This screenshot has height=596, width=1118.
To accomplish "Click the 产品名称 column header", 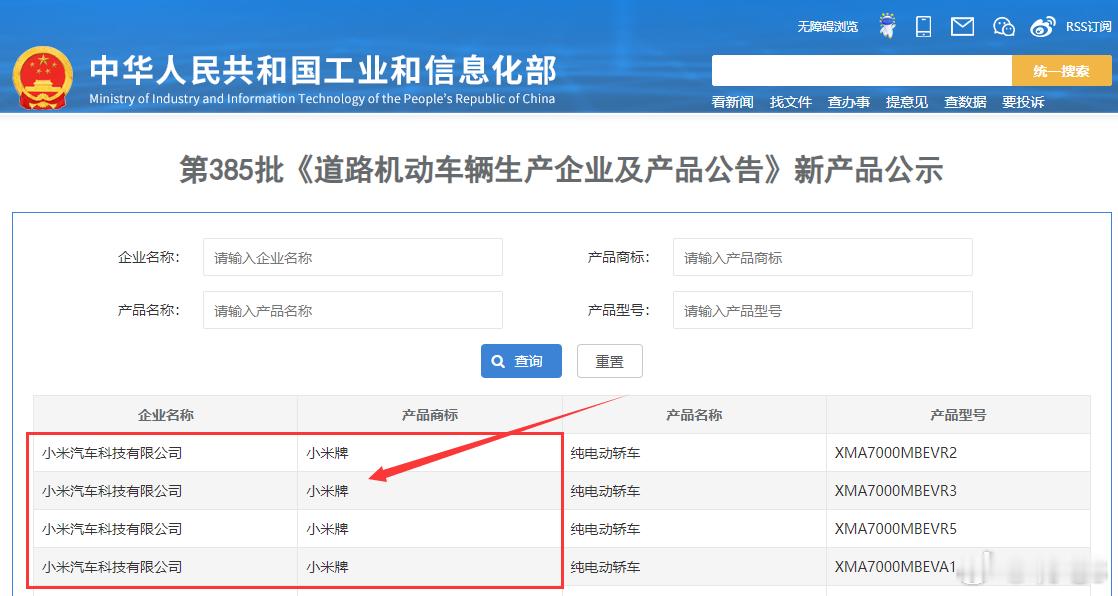I will click(x=694, y=415).
